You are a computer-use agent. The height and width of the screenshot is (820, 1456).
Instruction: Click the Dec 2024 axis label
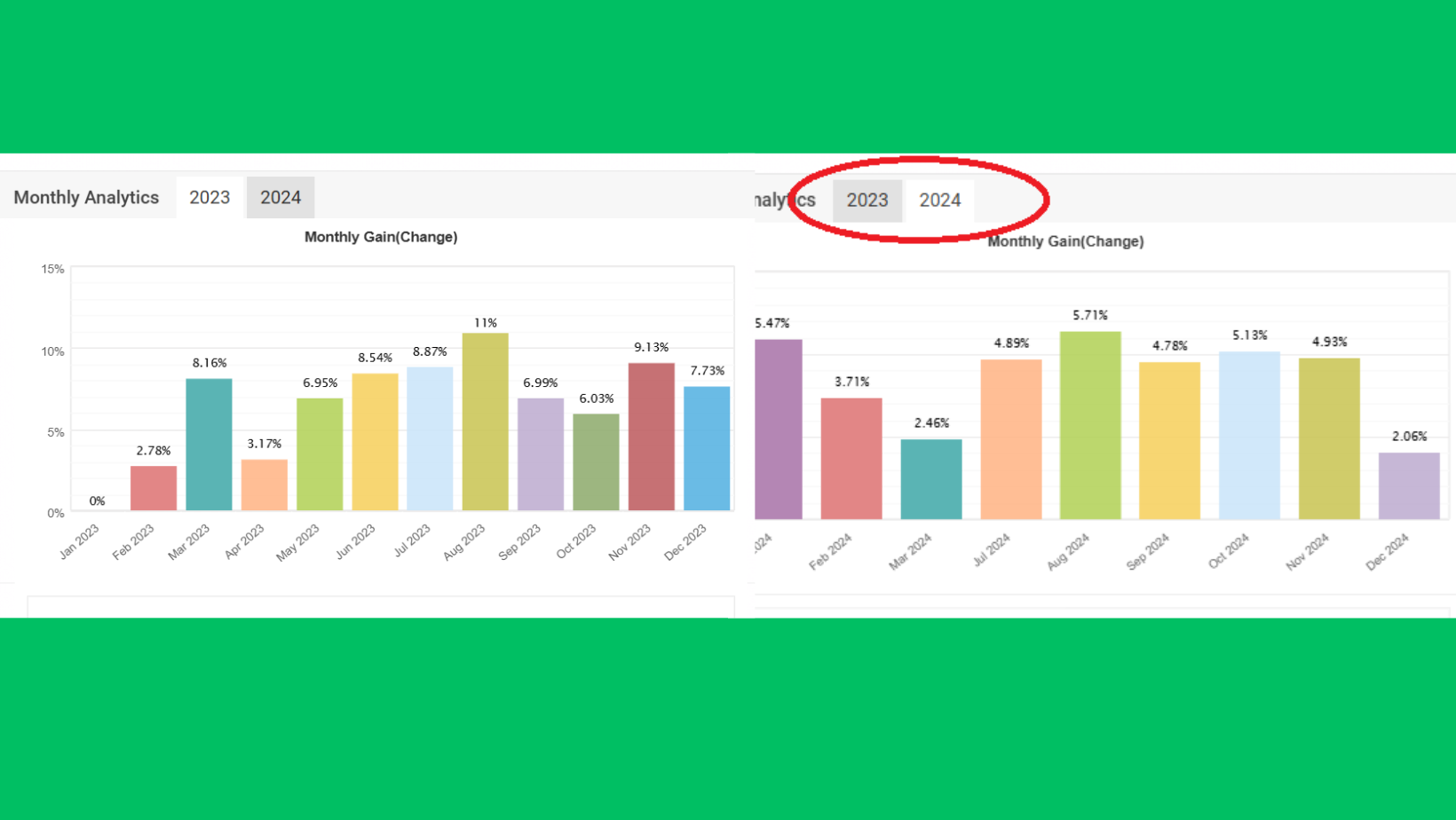[1387, 551]
